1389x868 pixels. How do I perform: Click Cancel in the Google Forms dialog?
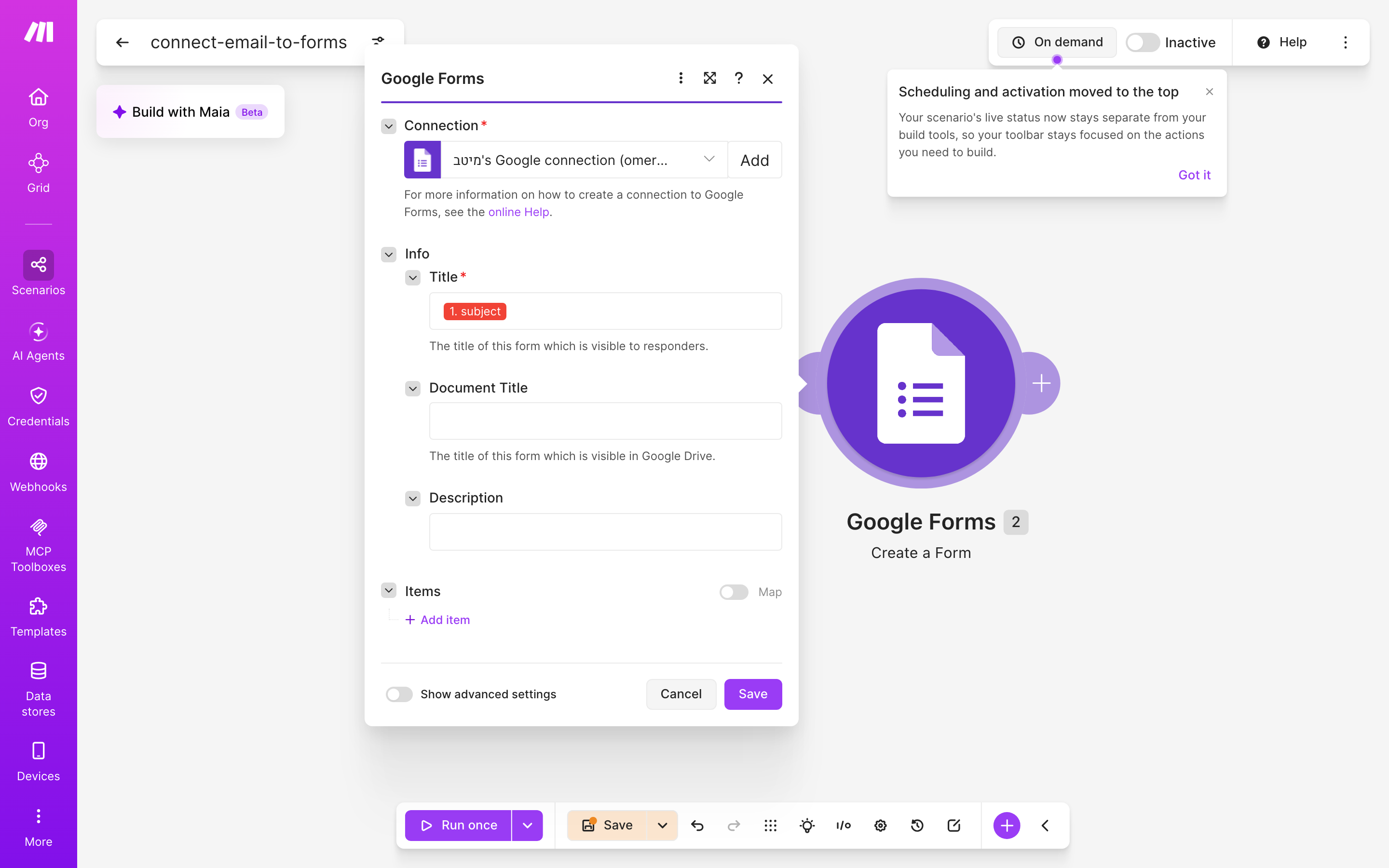tap(681, 694)
